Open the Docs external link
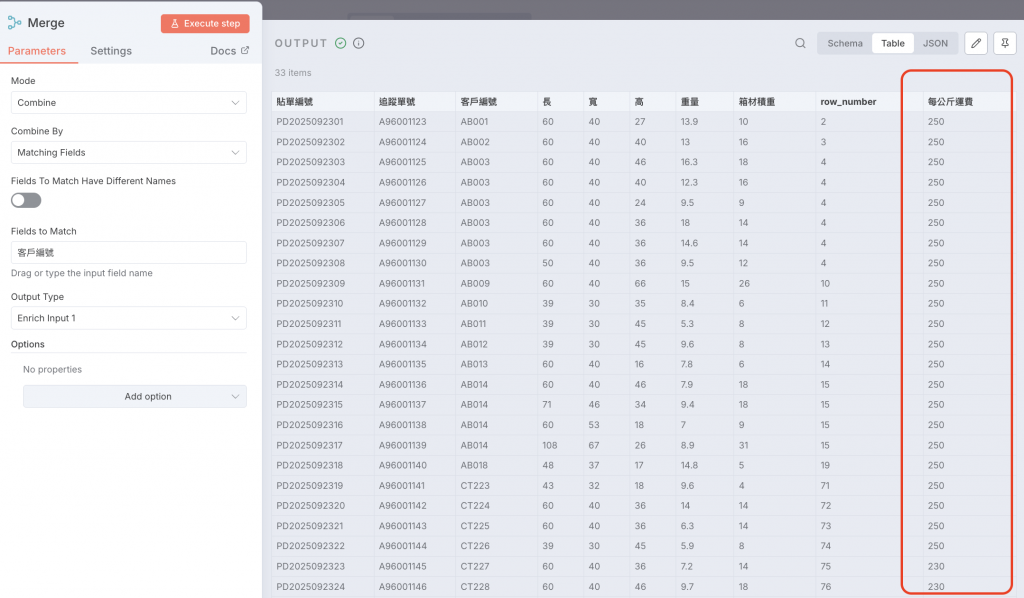1024x598 pixels. pyautogui.click(x=229, y=51)
